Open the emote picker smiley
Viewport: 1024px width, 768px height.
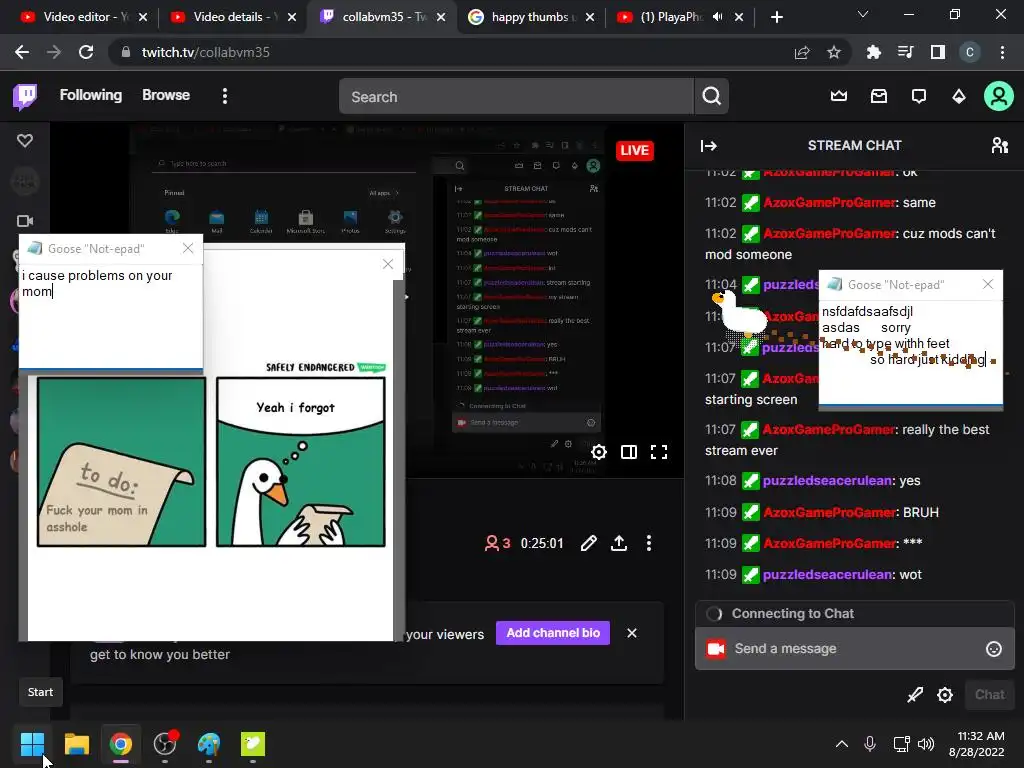[993, 648]
